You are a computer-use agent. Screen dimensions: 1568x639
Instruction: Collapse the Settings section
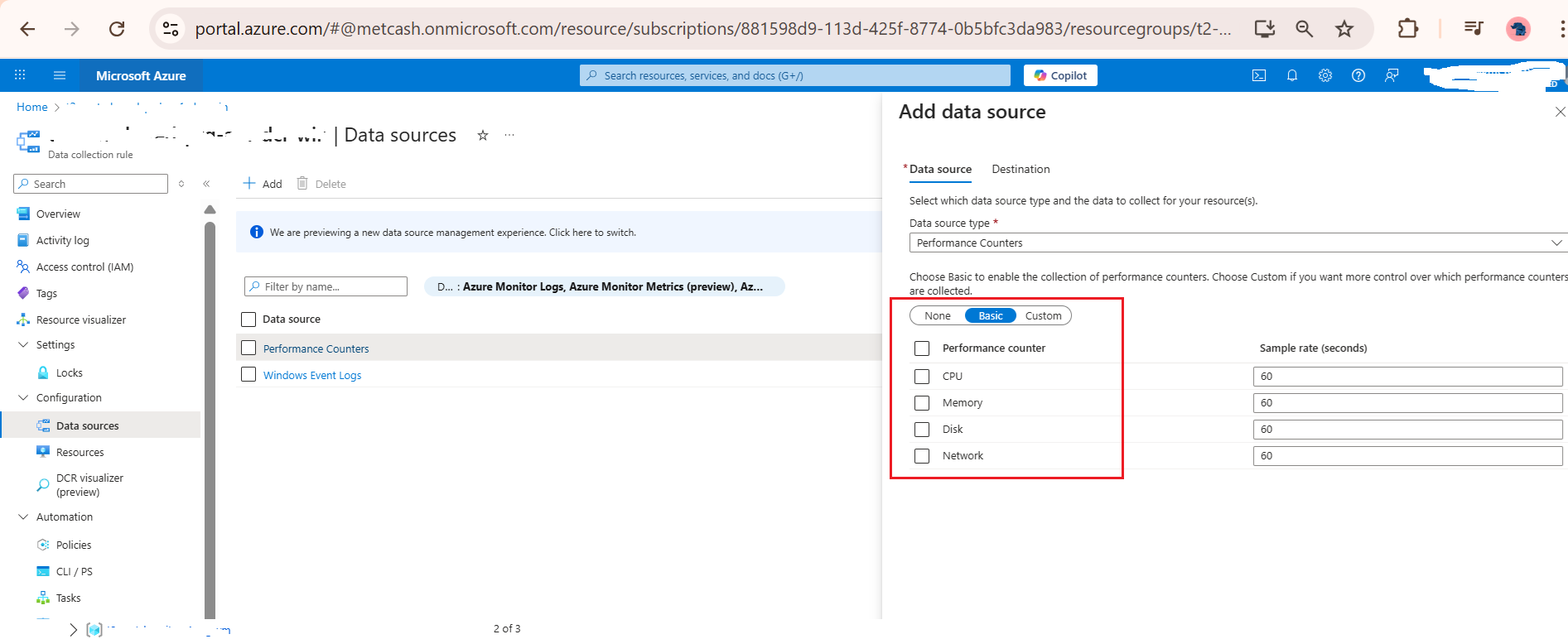[23, 344]
